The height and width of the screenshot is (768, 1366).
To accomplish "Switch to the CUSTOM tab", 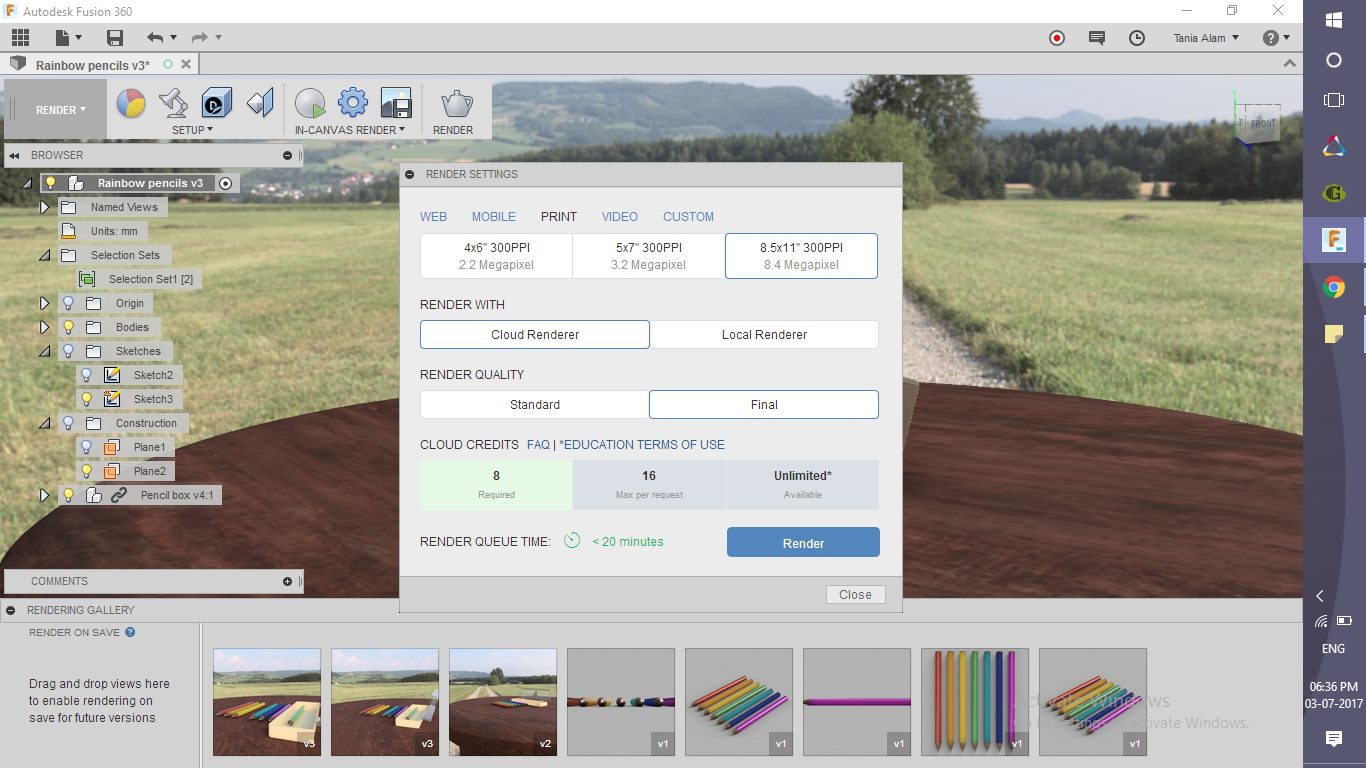I will (x=689, y=217).
